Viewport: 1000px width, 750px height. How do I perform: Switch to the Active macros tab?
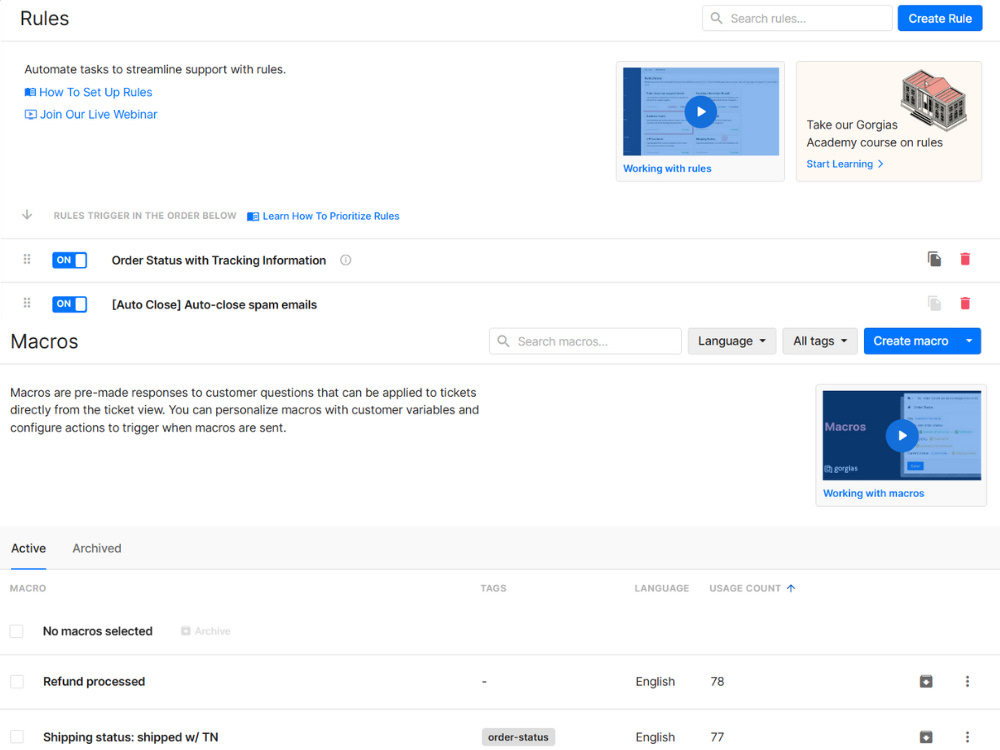28,548
